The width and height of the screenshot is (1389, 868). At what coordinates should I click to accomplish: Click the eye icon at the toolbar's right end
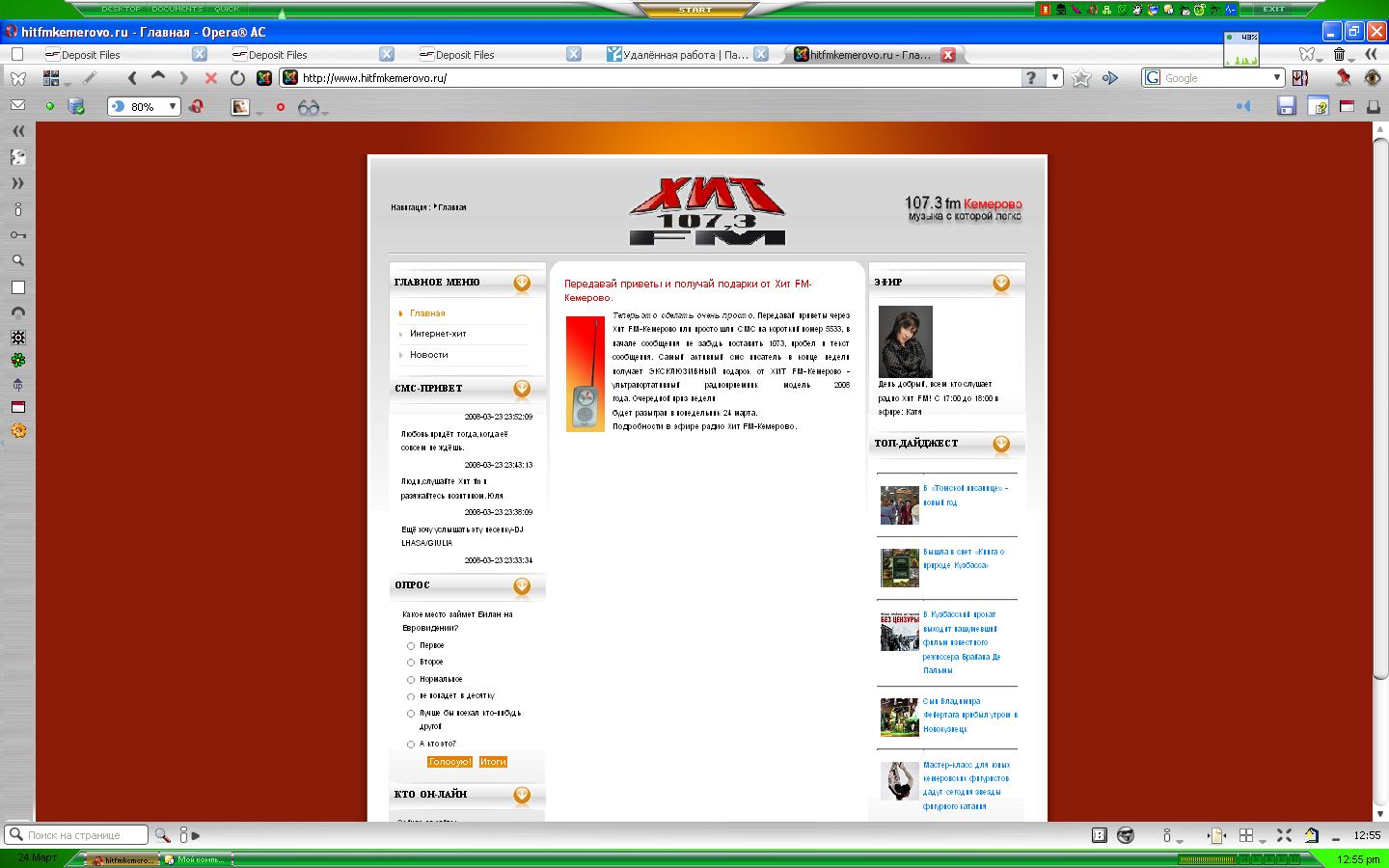[1373, 78]
